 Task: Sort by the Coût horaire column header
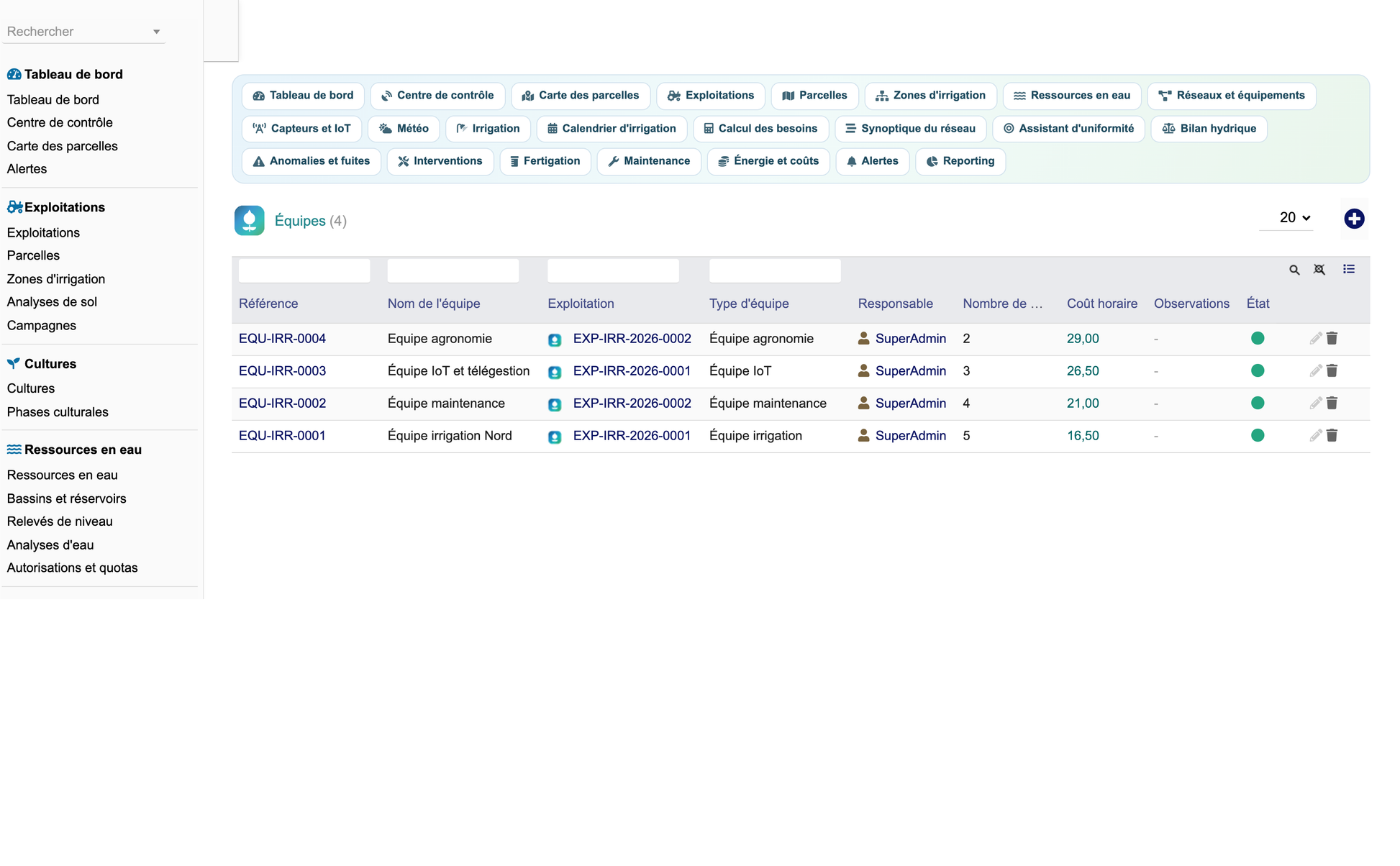pyautogui.click(x=1102, y=304)
